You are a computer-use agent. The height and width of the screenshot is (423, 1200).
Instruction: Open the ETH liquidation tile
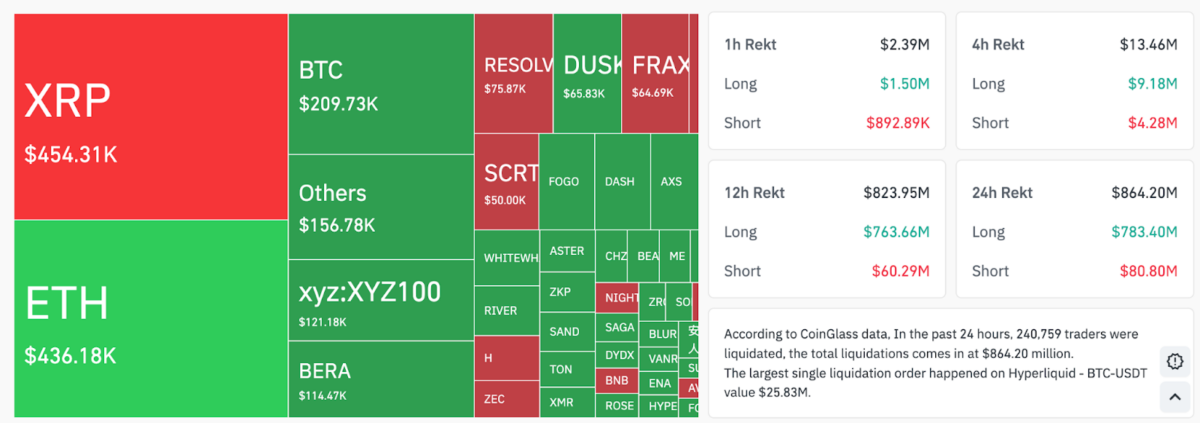[150, 318]
